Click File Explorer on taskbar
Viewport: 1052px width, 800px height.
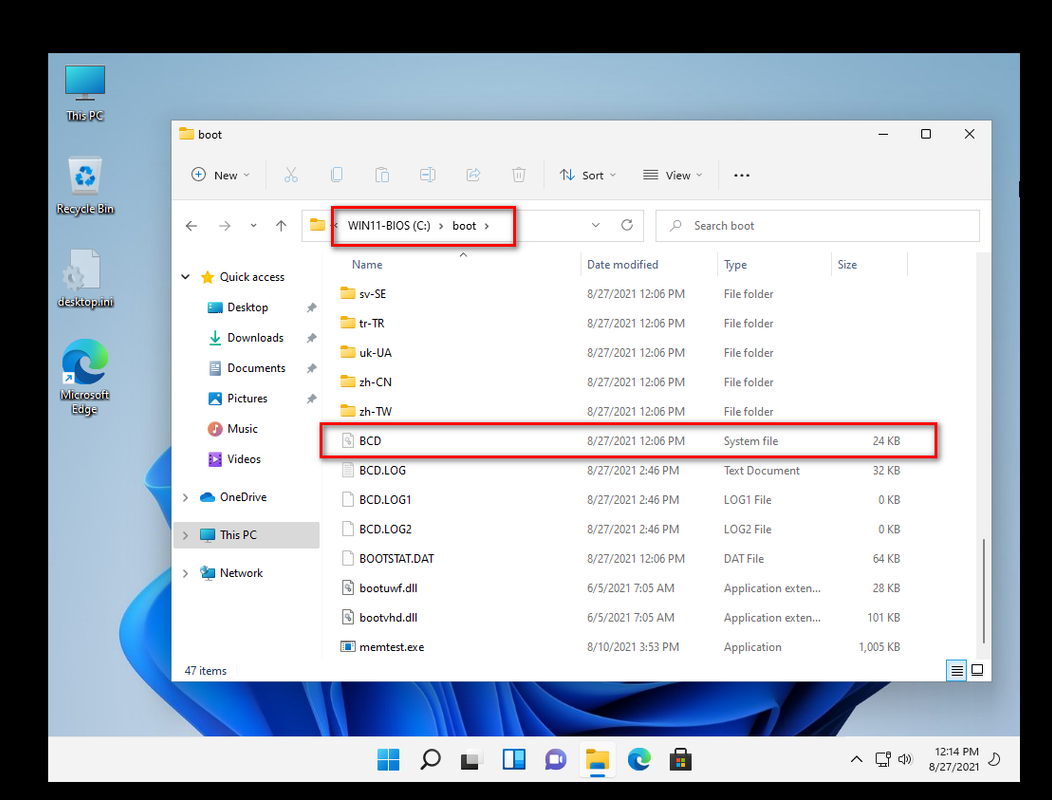[597, 760]
